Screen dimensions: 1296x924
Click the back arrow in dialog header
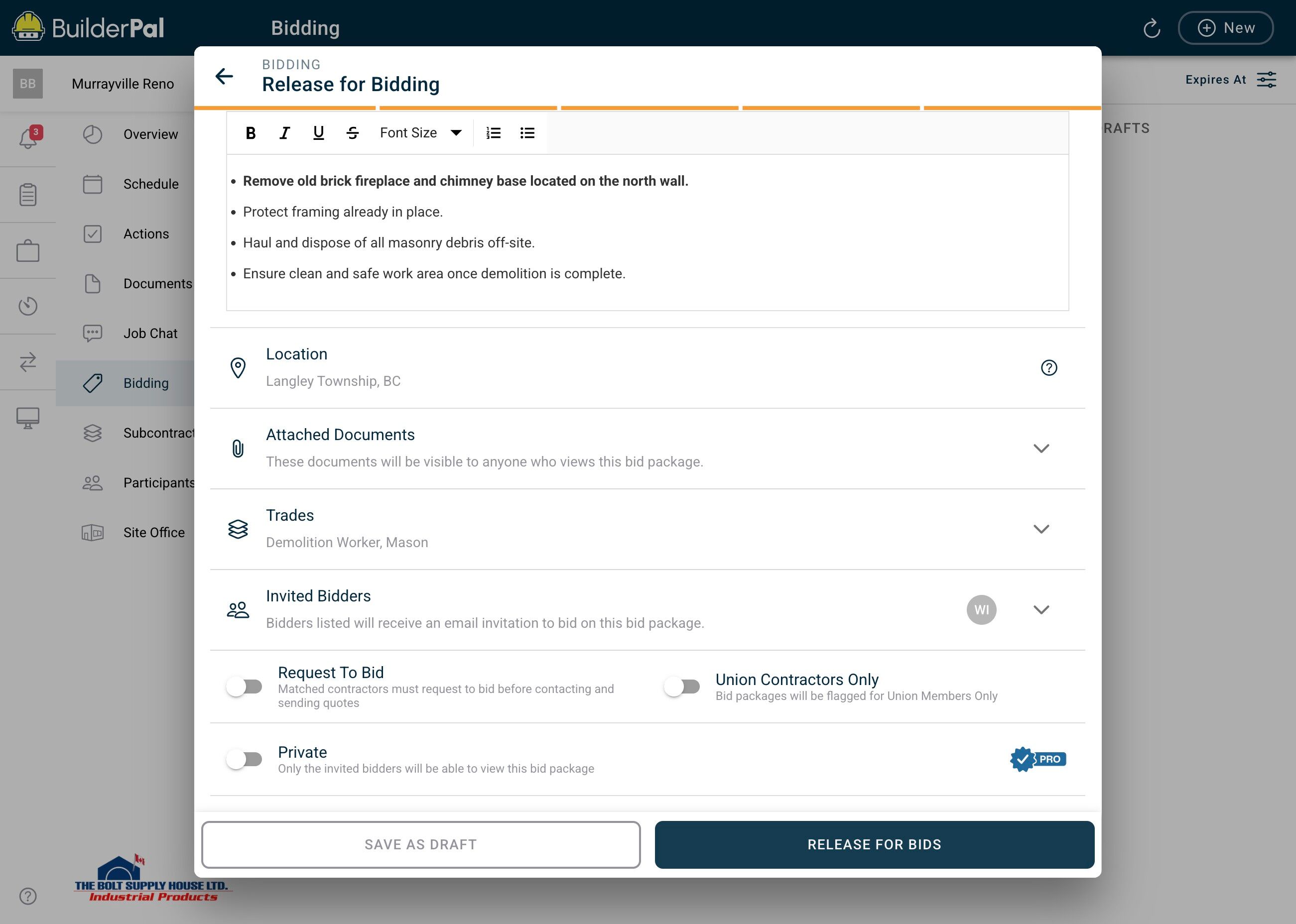click(224, 76)
